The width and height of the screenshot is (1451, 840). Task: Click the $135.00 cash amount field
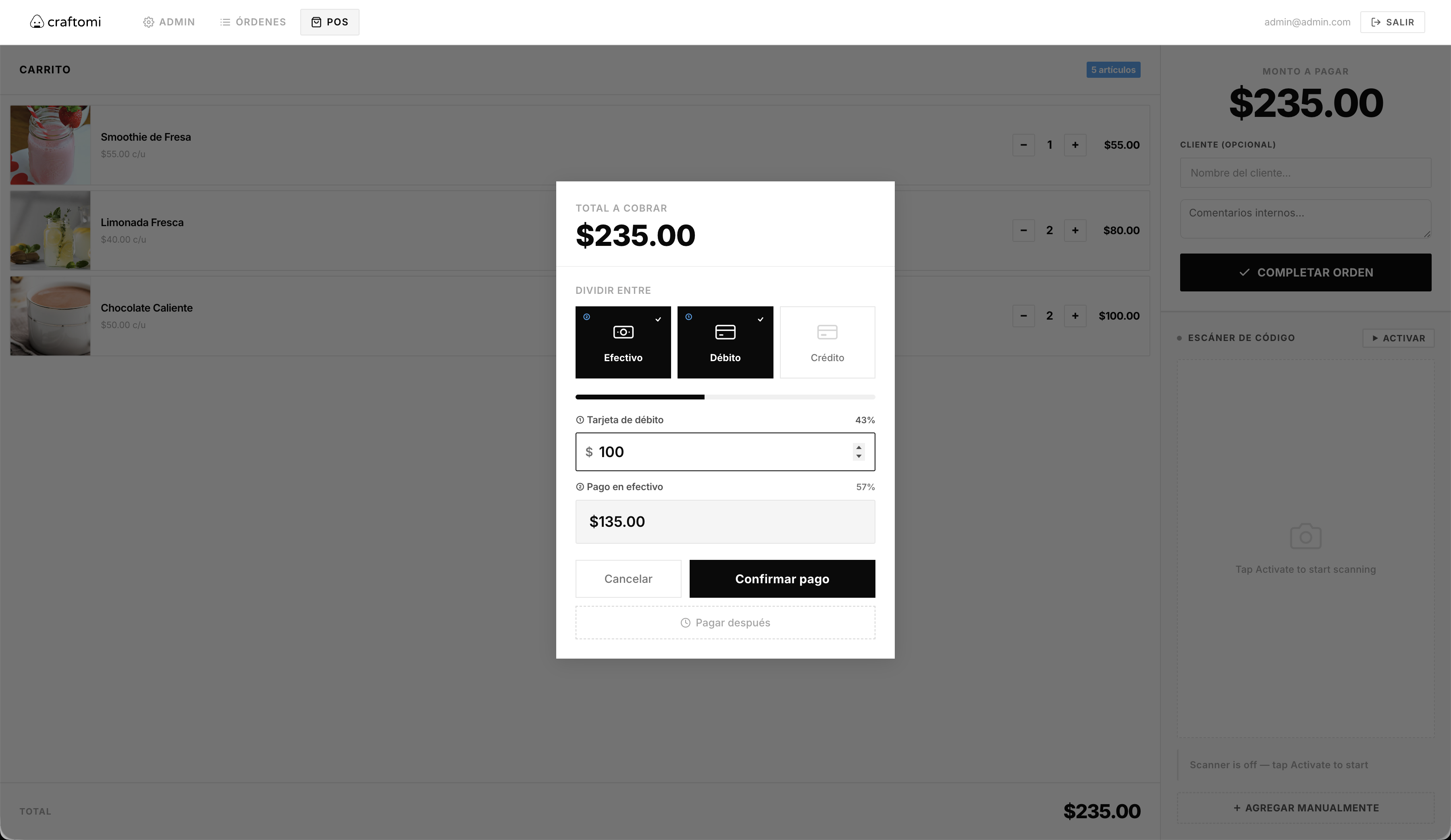tap(725, 522)
